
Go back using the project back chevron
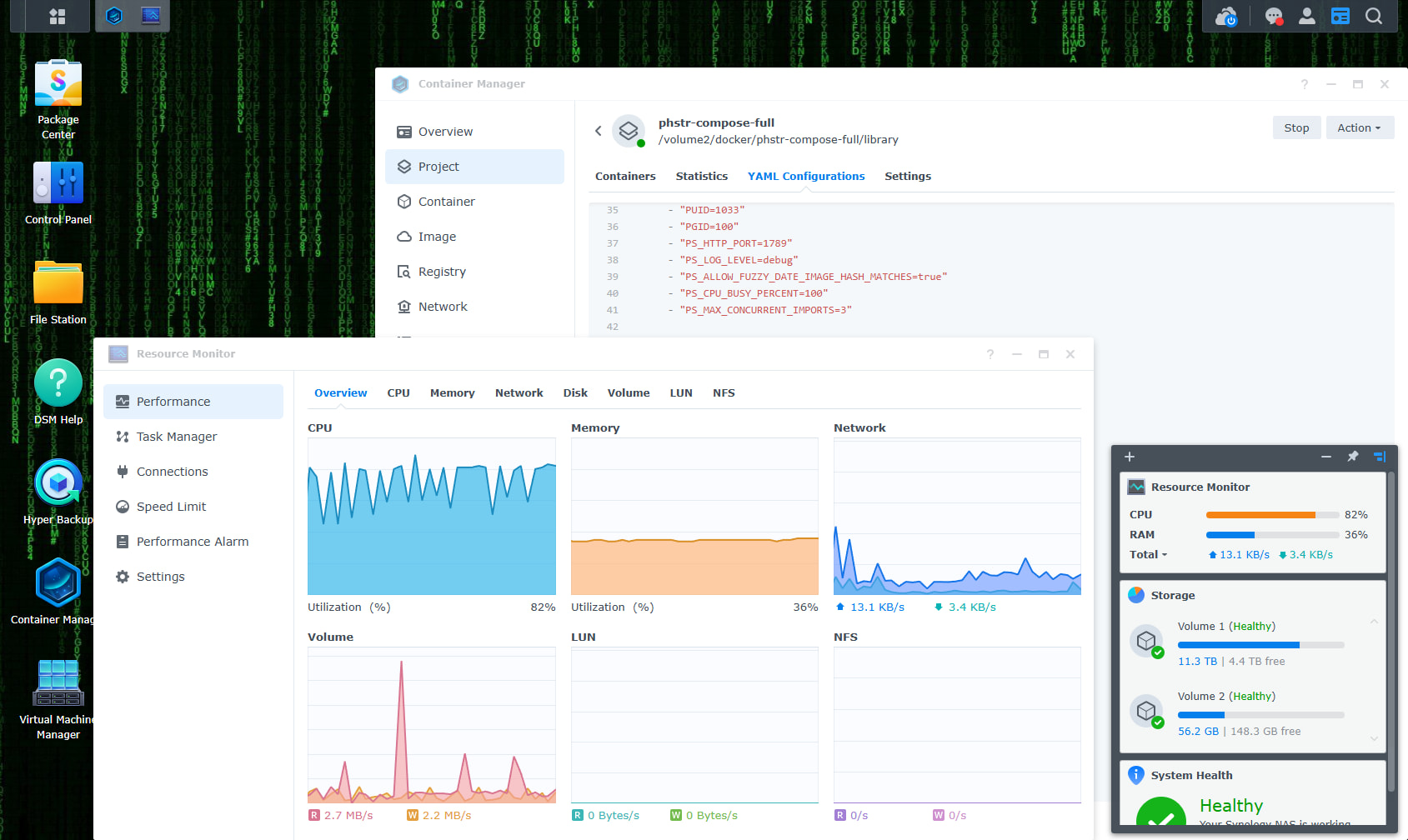click(x=598, y=131)
